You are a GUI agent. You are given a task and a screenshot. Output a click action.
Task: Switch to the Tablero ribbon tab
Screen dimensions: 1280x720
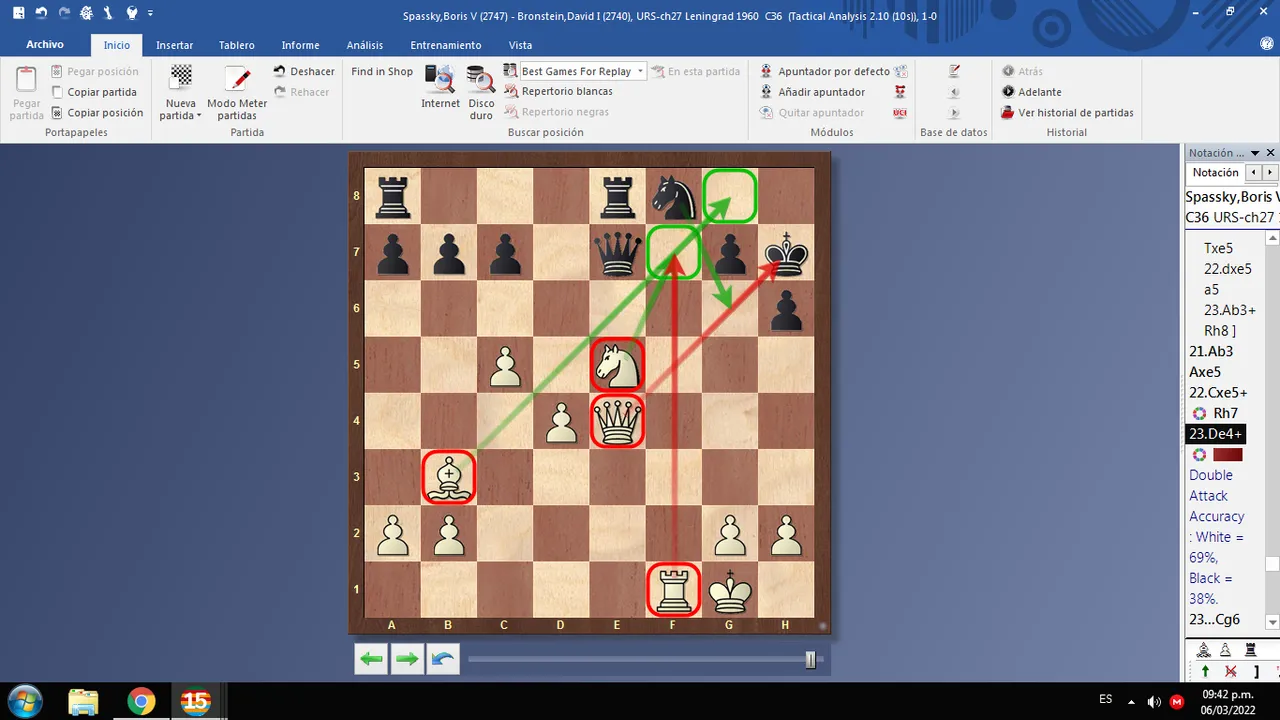(237, 45)
